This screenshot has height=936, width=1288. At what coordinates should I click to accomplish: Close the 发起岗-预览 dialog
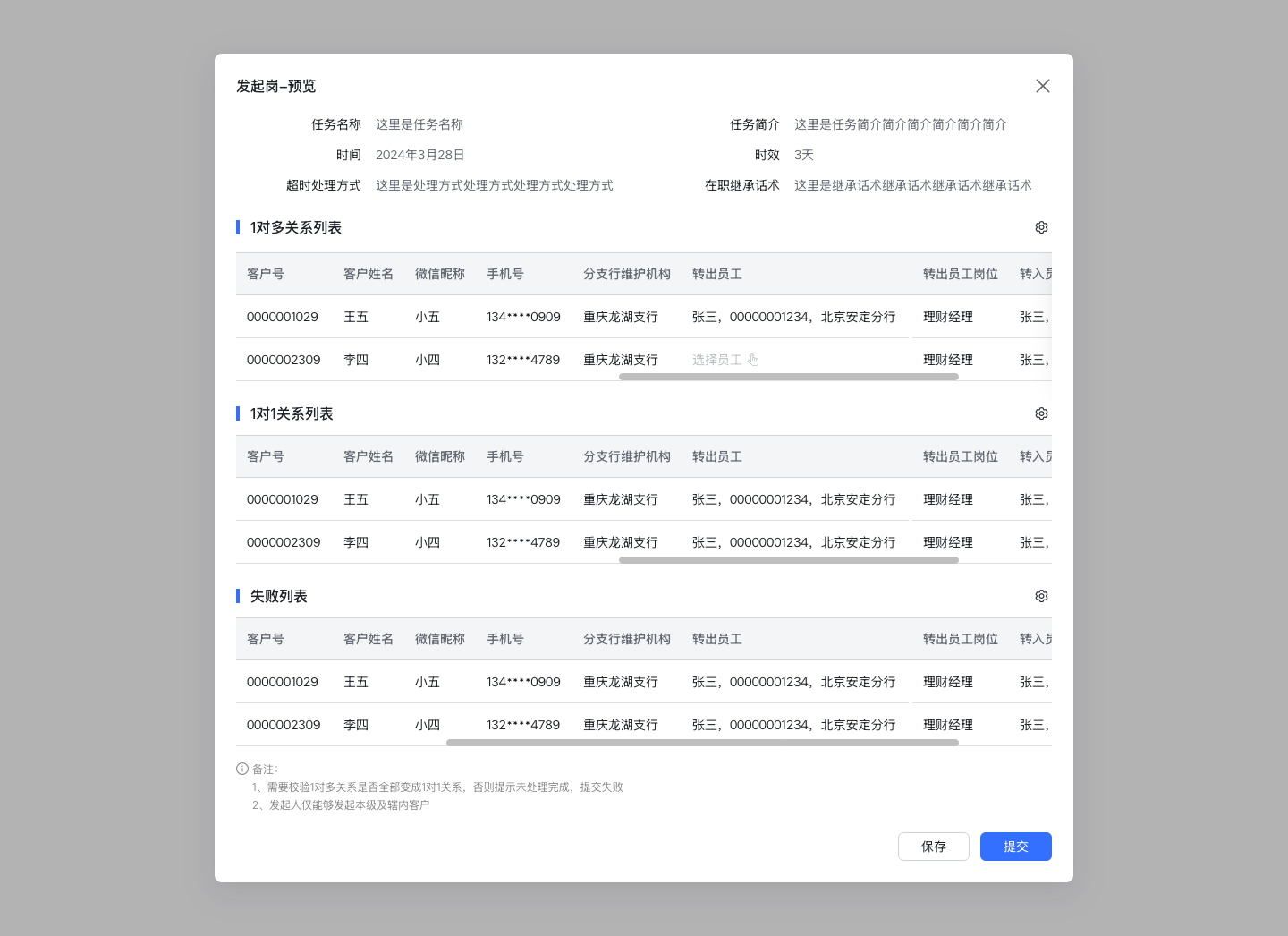pyautogui.click(x=1043, y=86)
